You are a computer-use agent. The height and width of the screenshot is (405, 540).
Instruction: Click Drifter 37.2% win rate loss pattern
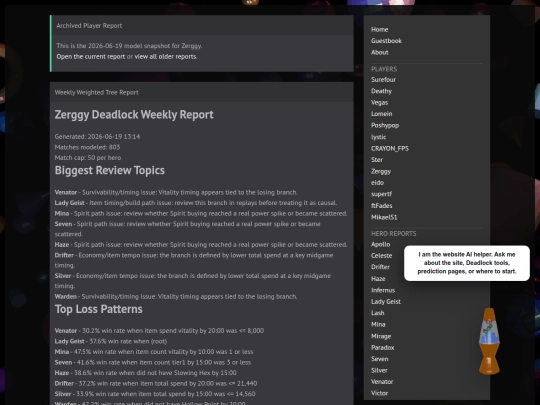156,383
